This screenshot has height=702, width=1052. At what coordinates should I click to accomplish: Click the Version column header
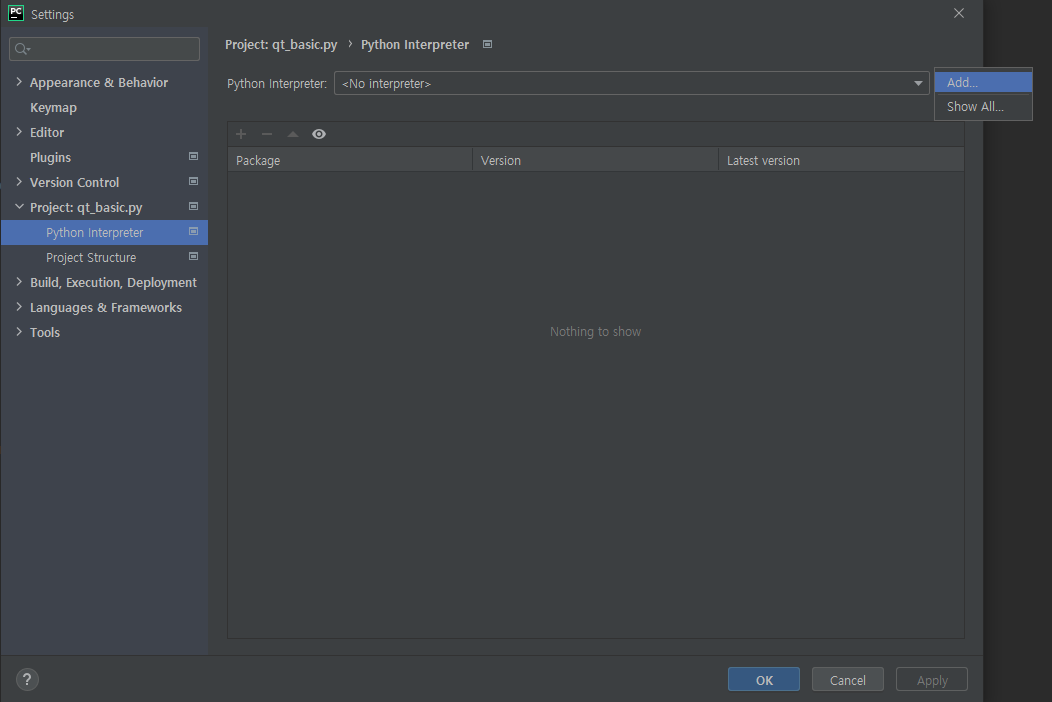tap(595, 160)
